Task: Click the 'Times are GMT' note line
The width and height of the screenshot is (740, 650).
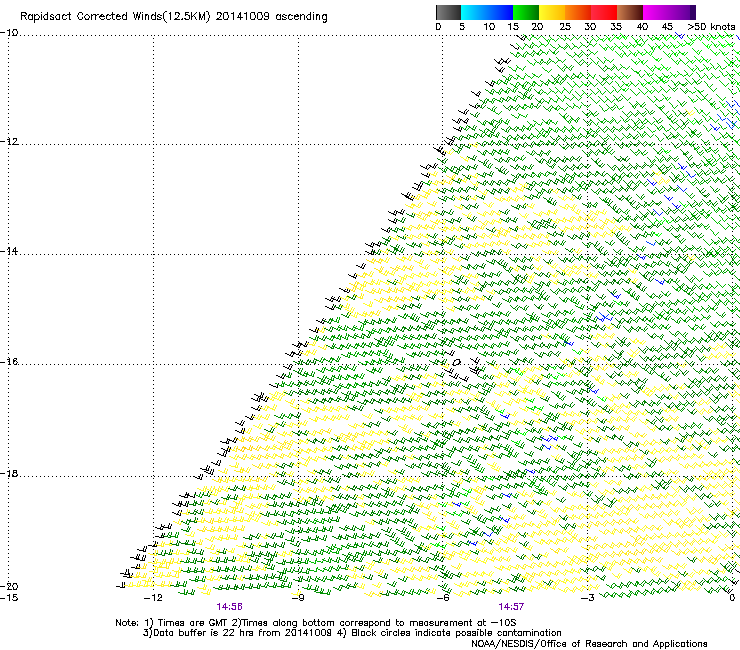Action: (x=316, y=623)
